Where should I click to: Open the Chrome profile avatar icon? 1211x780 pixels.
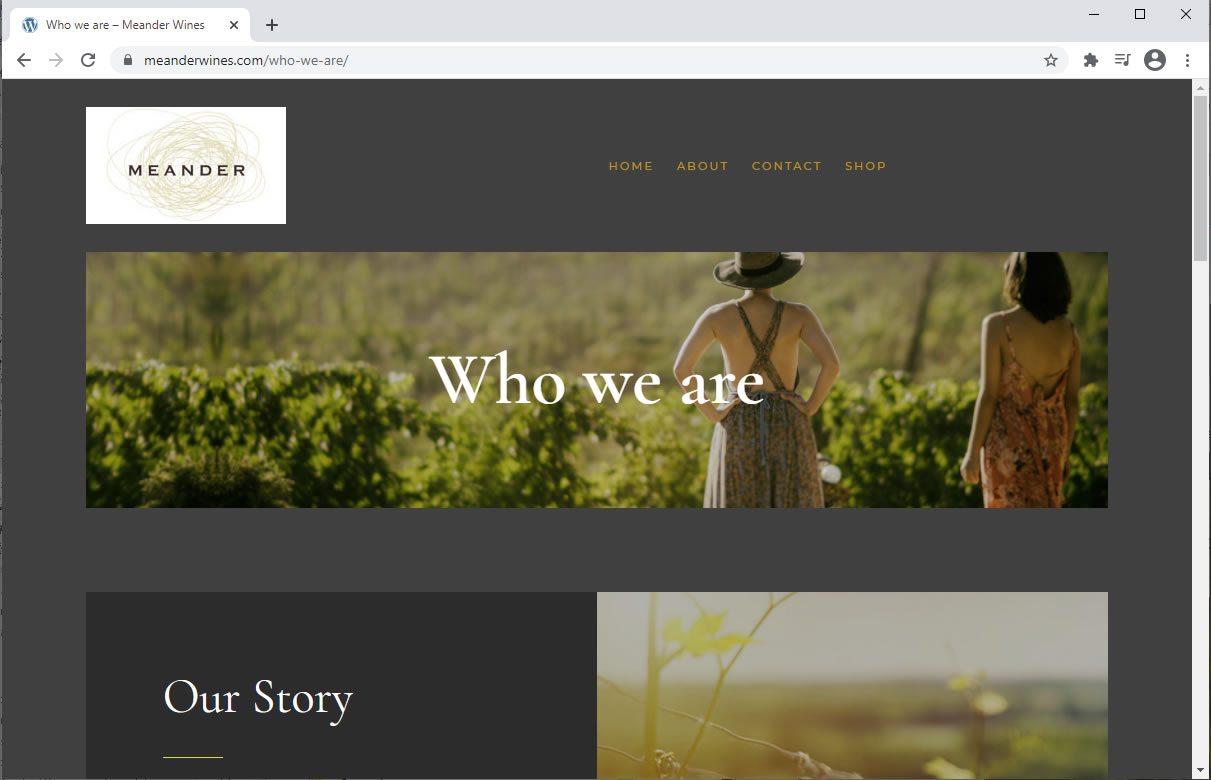1155,60
